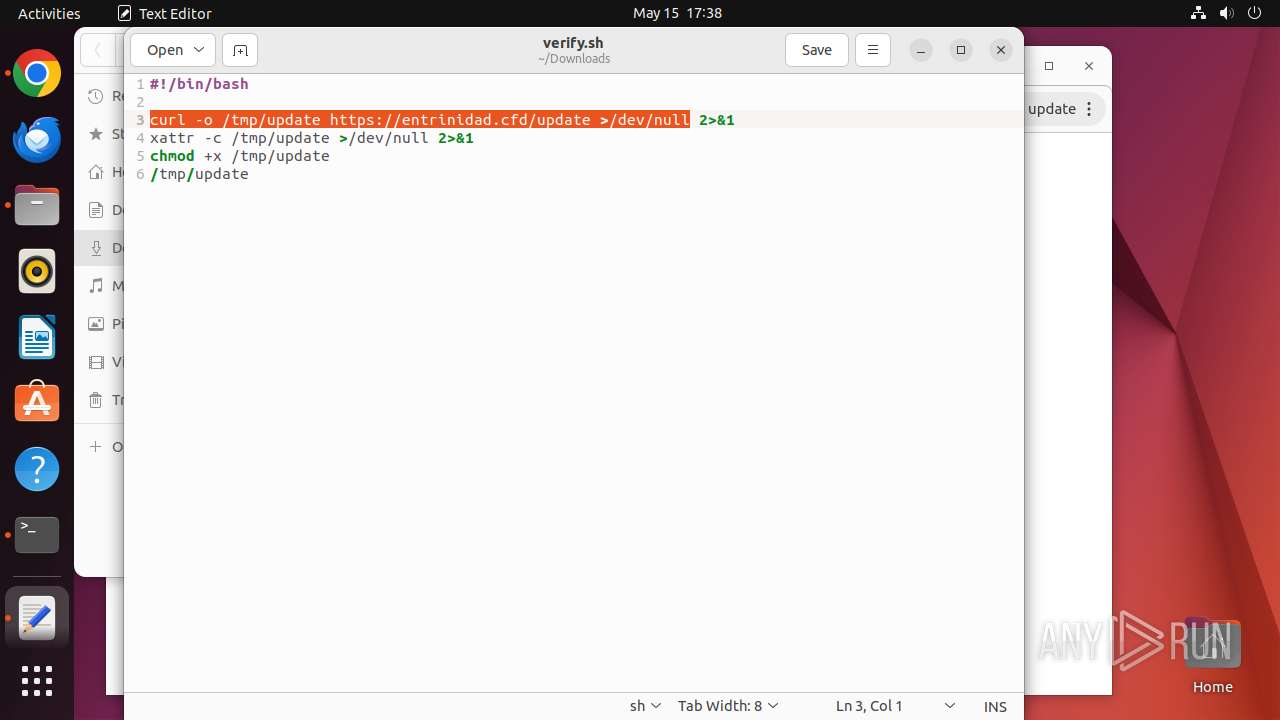Create a new document tab
1280x720 pixels.
tap(240, 50)
